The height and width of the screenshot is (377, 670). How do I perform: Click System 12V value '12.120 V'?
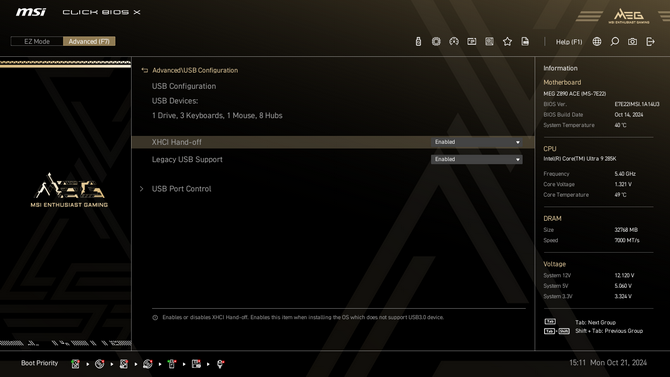click(x=624, y=275)
